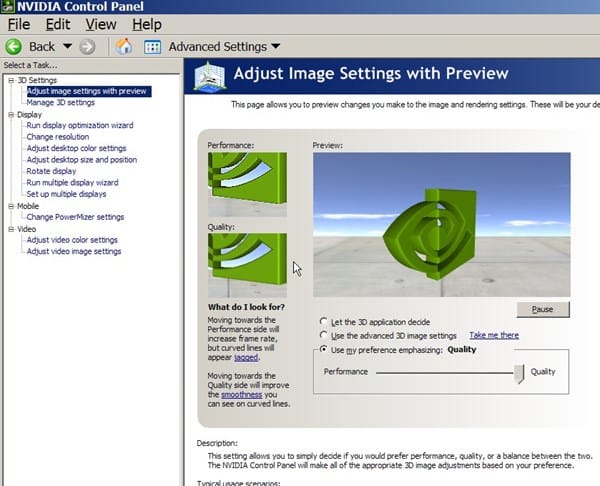Open Manage 3D settings
This screenshot has height=486, width=600.
(x=60, y=103)
